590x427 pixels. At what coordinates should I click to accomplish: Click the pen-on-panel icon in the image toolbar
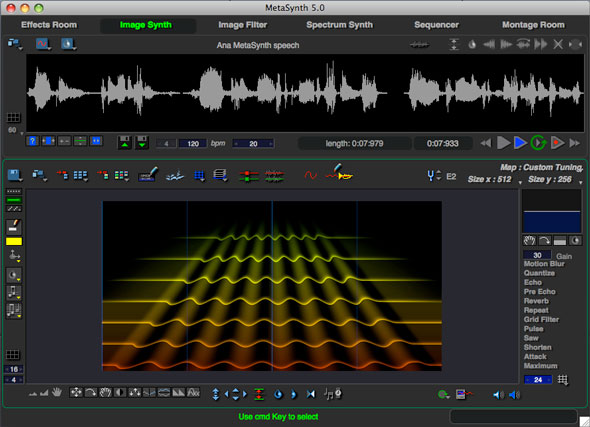pos(148,174)
